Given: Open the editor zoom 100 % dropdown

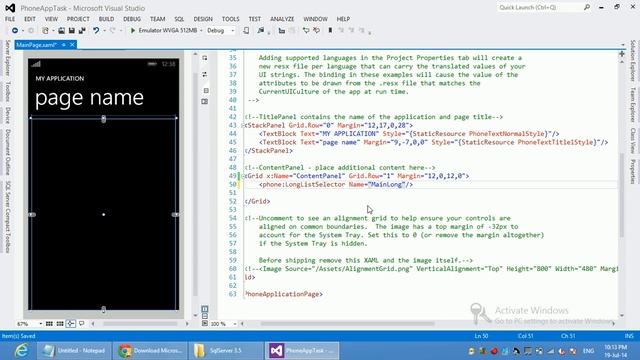Looking at the screenshot, I should coord(235,324).
